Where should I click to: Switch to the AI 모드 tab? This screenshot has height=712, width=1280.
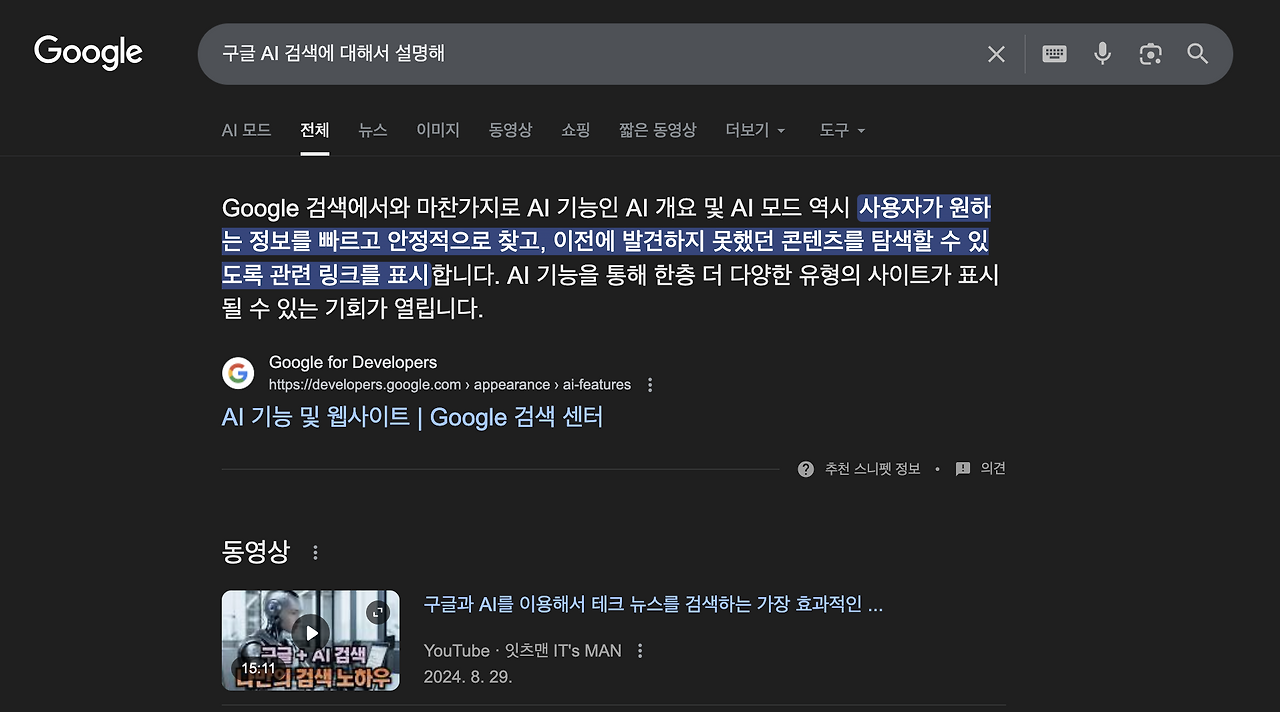coord(246,130)
